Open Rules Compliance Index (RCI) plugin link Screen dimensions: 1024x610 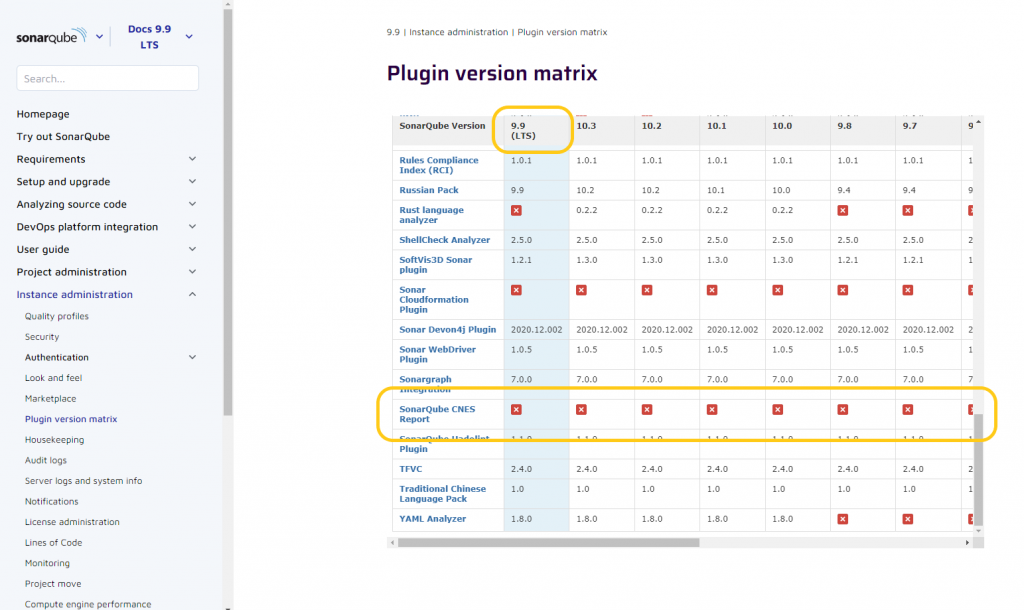(x=439, y=165)
